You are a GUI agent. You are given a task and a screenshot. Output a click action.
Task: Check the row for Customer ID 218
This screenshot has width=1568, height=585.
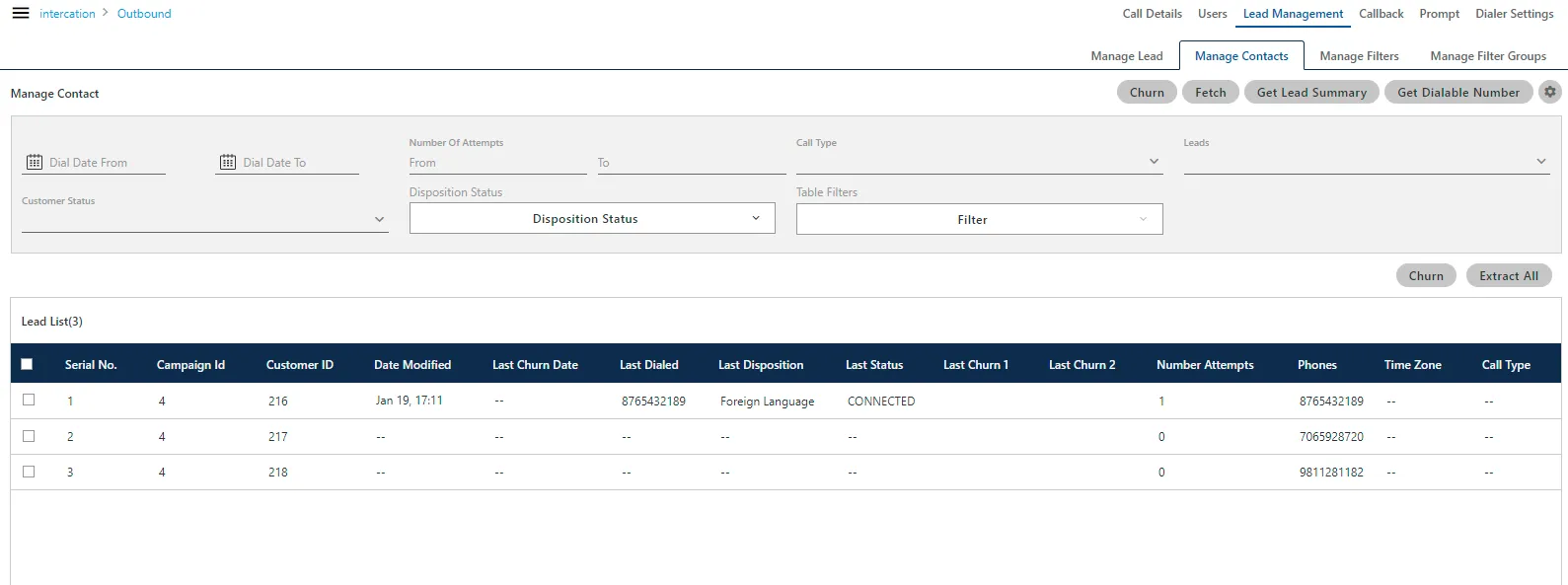[29, 472]
